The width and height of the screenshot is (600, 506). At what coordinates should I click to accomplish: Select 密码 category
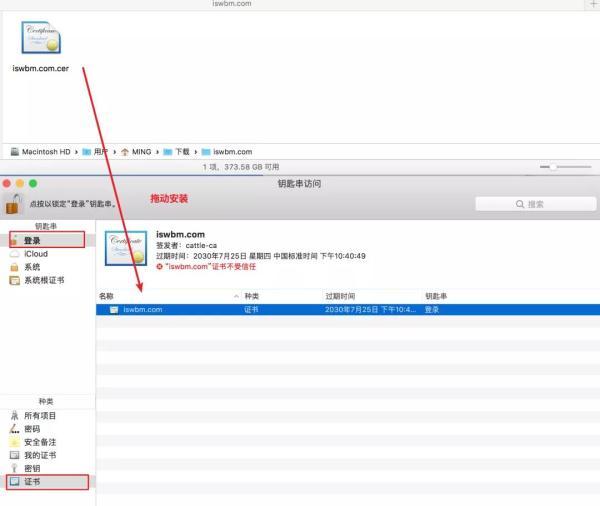[47, 429]
